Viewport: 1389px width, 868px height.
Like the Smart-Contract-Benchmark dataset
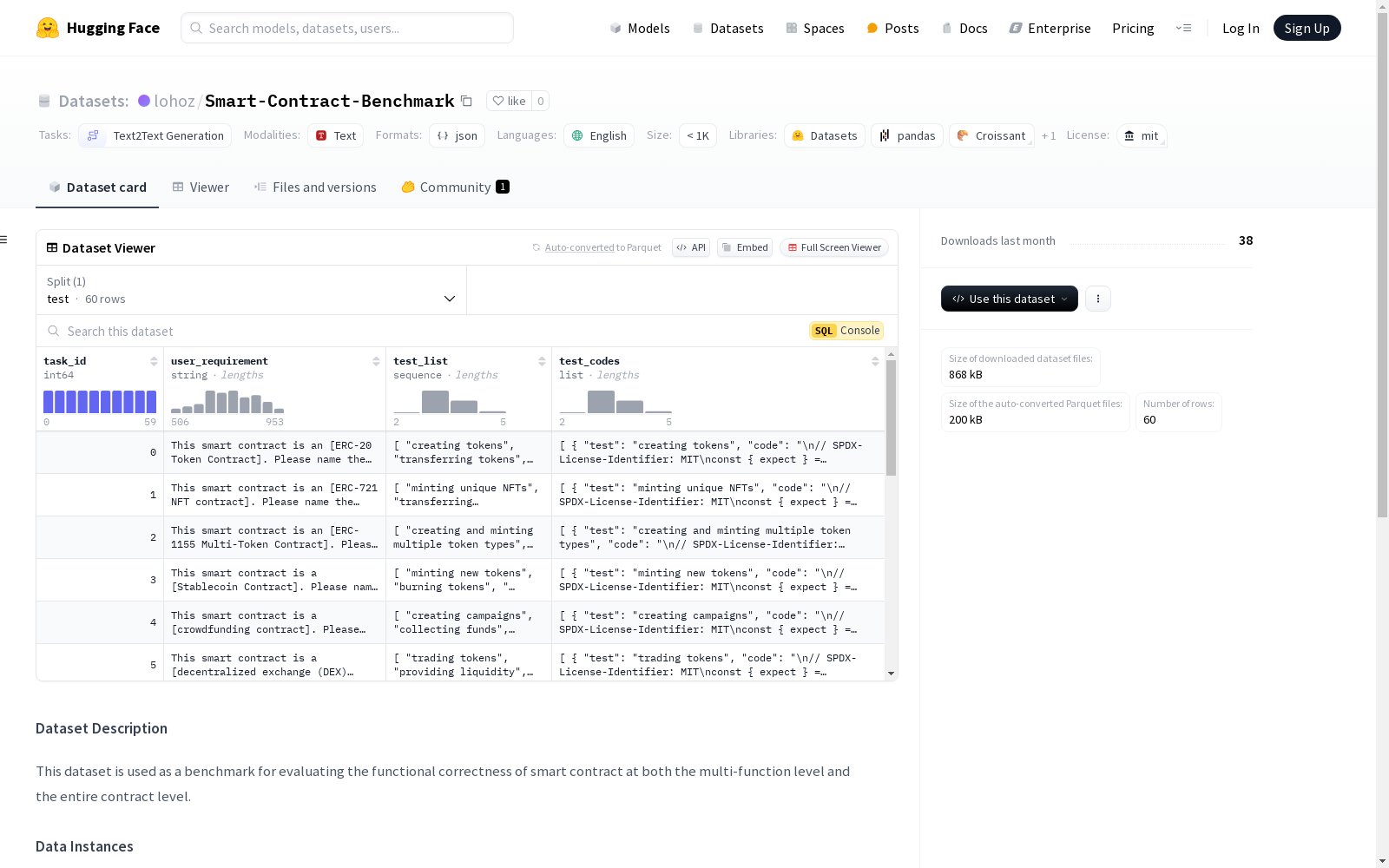click(x=509, y=101)
